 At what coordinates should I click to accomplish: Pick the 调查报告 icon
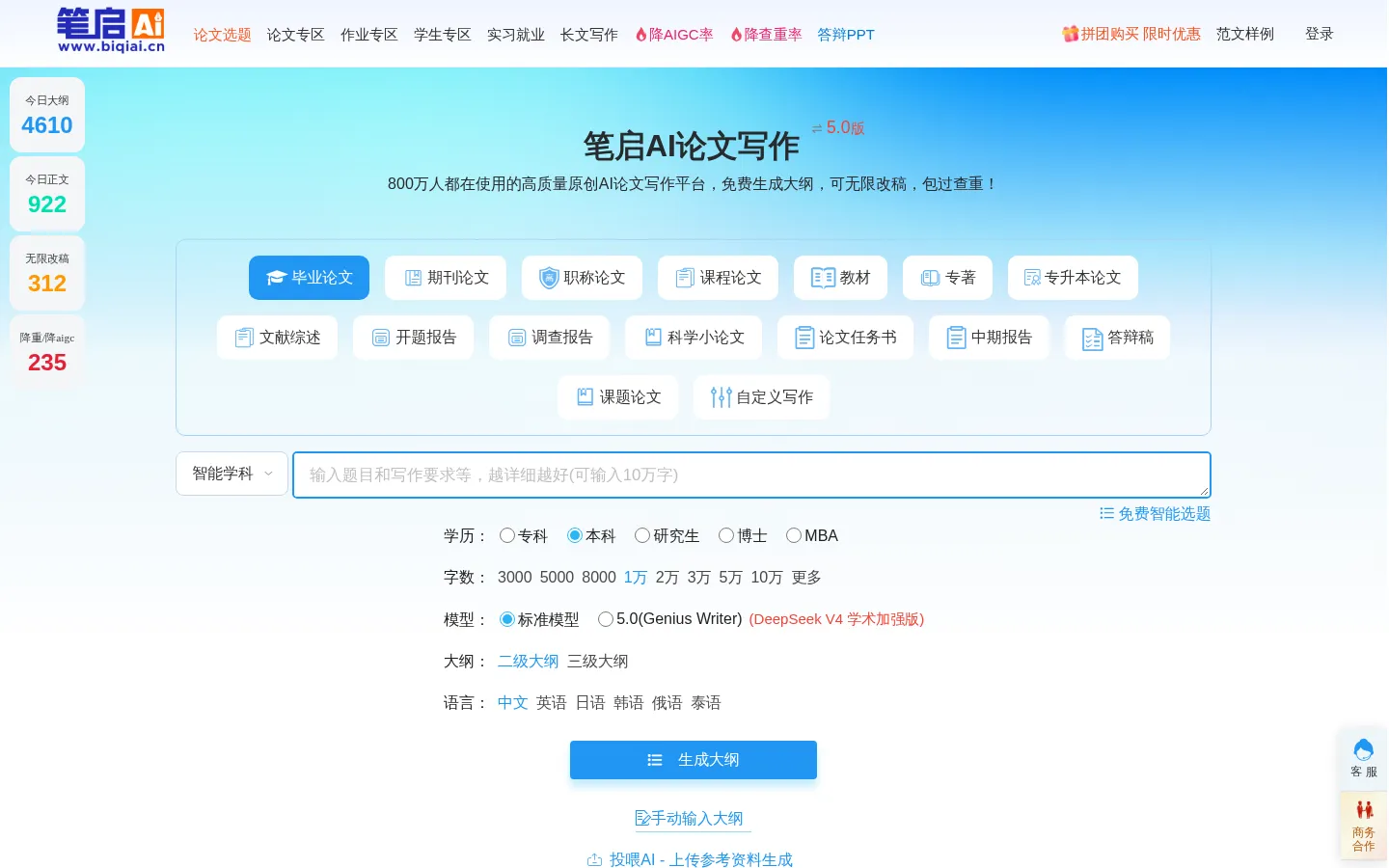[517, 338]
